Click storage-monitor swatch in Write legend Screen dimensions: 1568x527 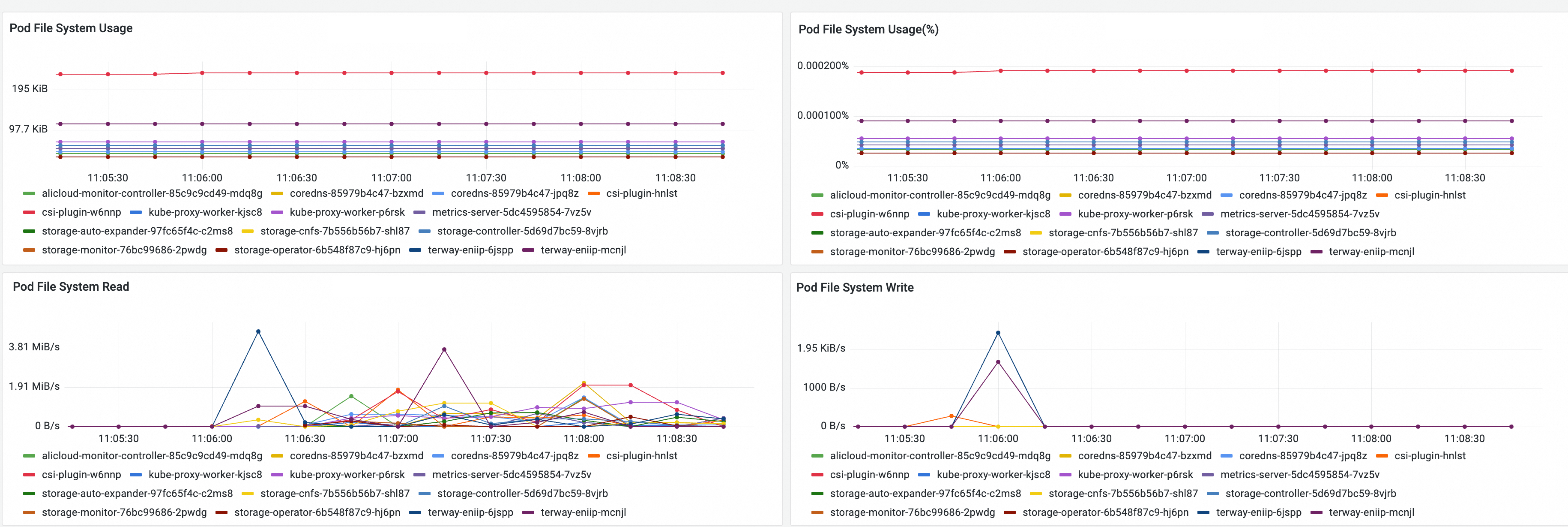point(817,512)
